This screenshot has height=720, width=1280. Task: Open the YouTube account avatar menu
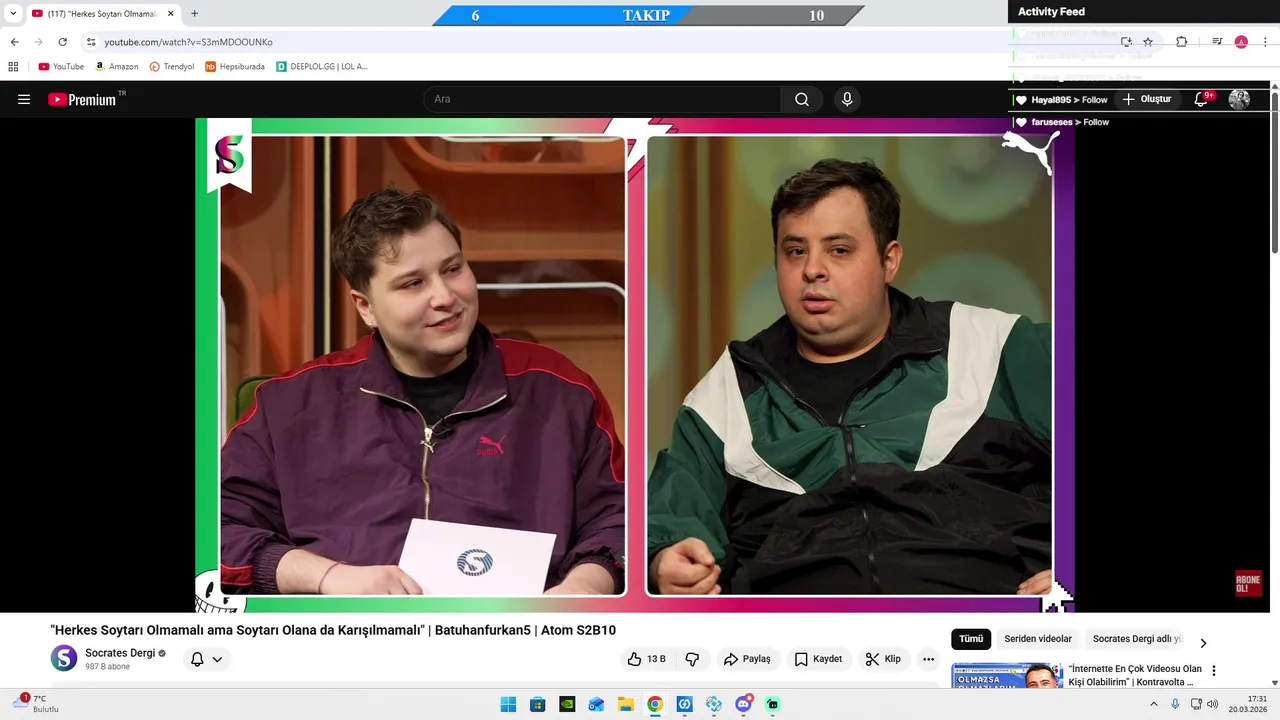tap(1239, 99)
